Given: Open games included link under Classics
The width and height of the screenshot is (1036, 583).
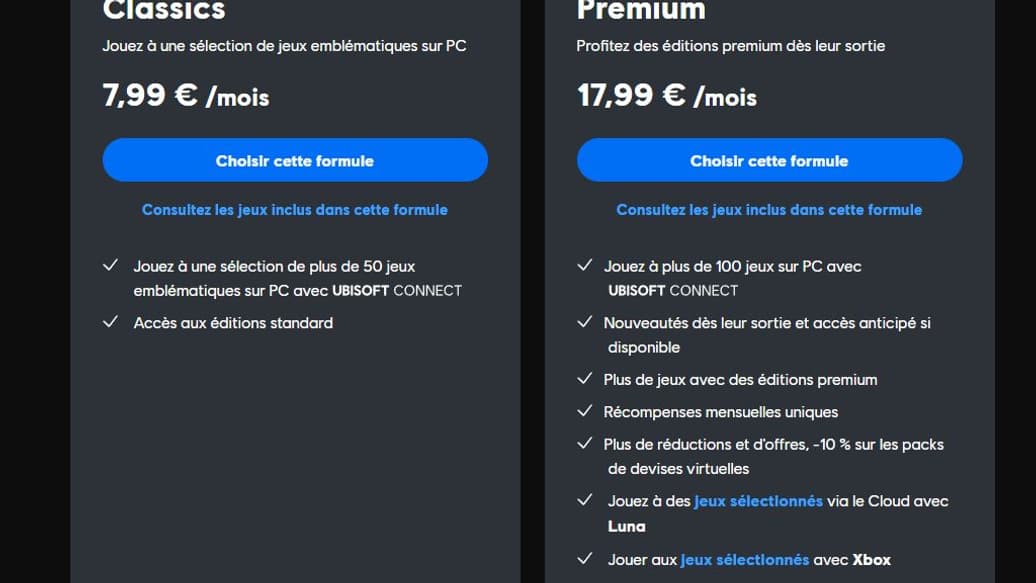Looking at the screenshot, I should coord(295,210).
